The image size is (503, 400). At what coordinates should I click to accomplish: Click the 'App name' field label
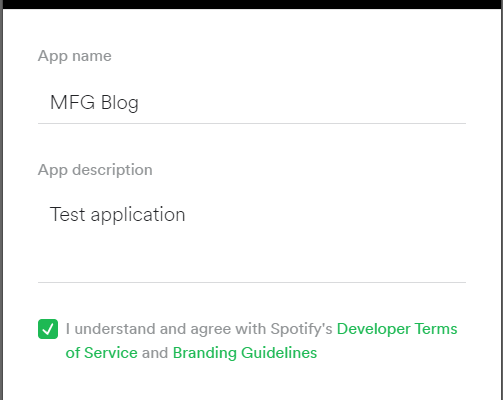(75, 56)
